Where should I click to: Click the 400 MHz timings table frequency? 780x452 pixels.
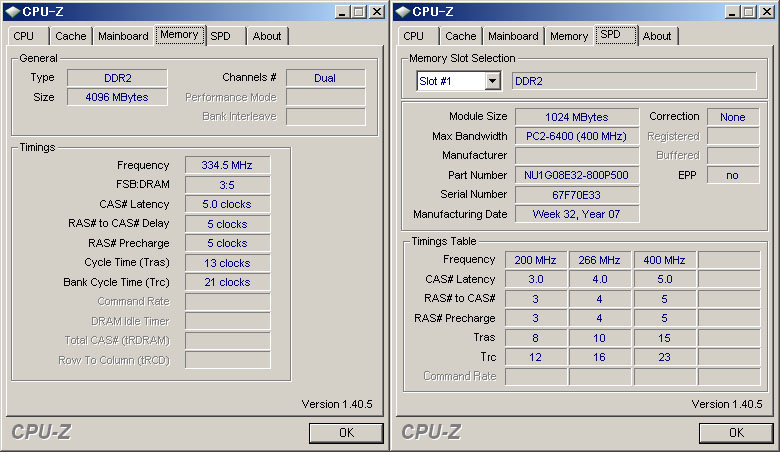click(665, 260)
